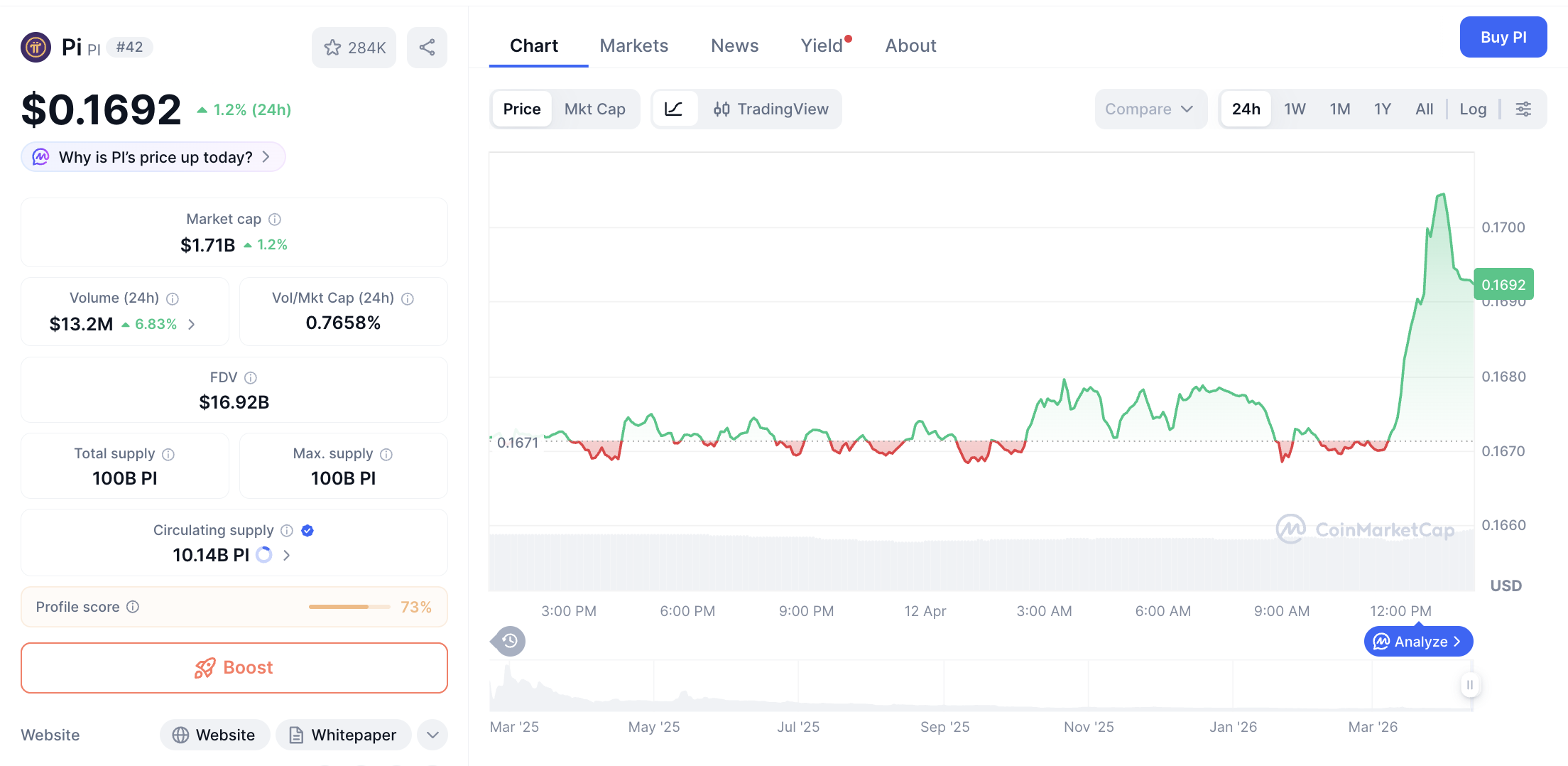Click the timeline range slider handle
The image size is (1568, 766).
[x=1470, y=685]
